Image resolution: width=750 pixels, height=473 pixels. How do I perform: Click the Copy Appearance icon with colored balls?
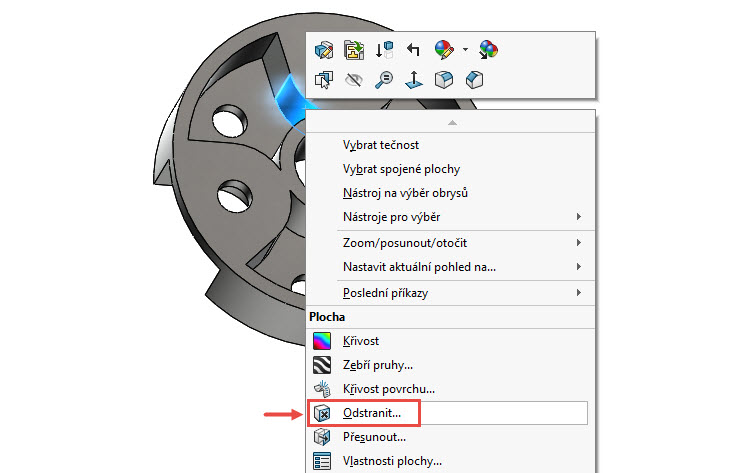[488, 50]
